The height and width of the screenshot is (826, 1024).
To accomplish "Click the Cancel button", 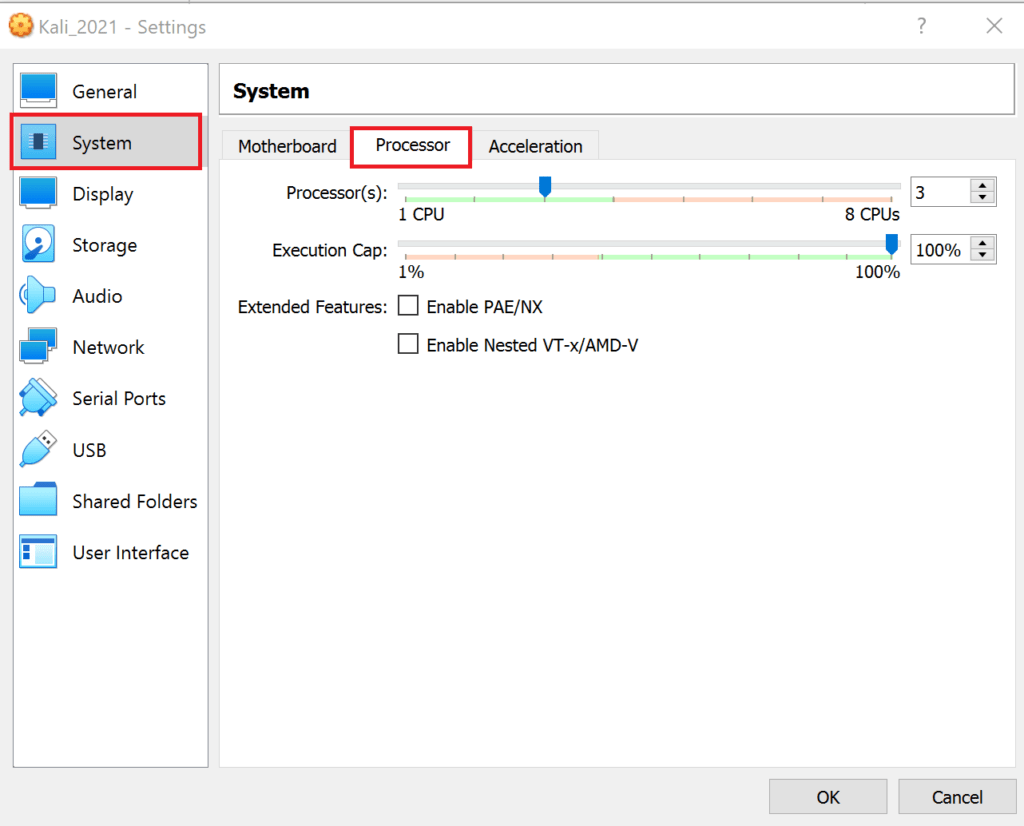I will coord(957,797).
